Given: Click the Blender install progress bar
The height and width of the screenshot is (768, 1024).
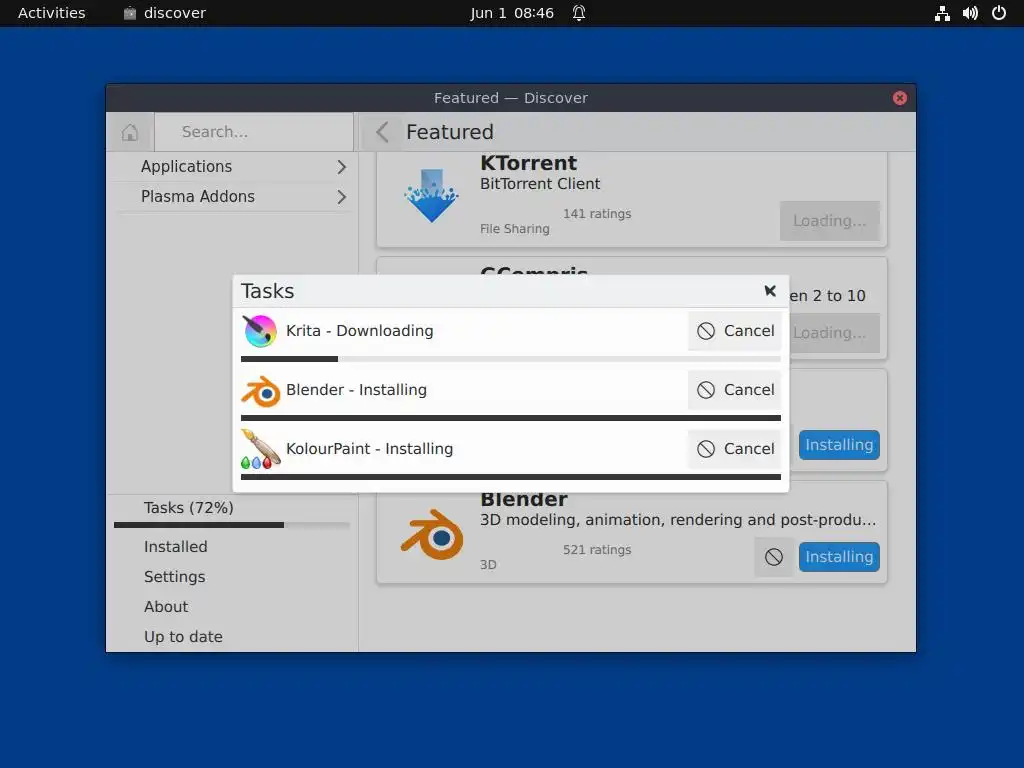Looking at the screenshot, I should coord(511,418).
